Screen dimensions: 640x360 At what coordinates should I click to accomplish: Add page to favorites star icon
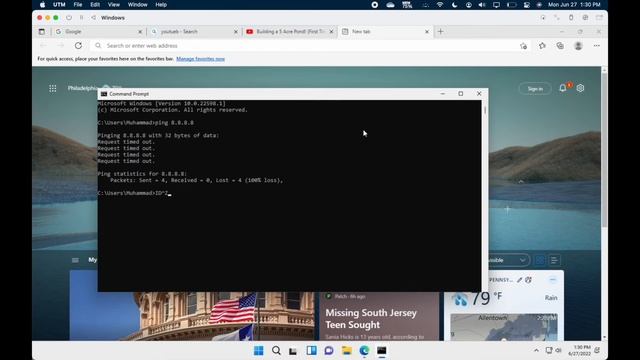pyautogui.click(x=524, y=46)
